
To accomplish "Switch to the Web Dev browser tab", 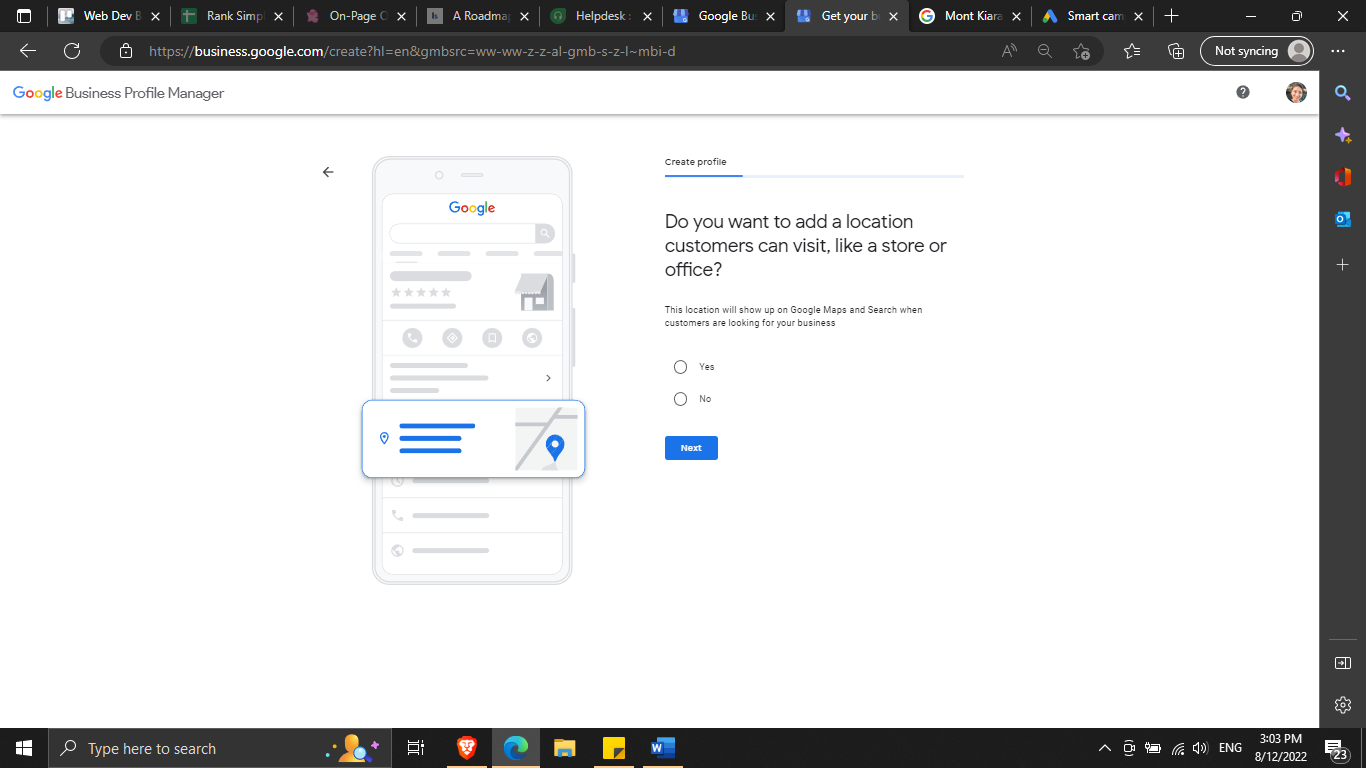I will point(108,16).
